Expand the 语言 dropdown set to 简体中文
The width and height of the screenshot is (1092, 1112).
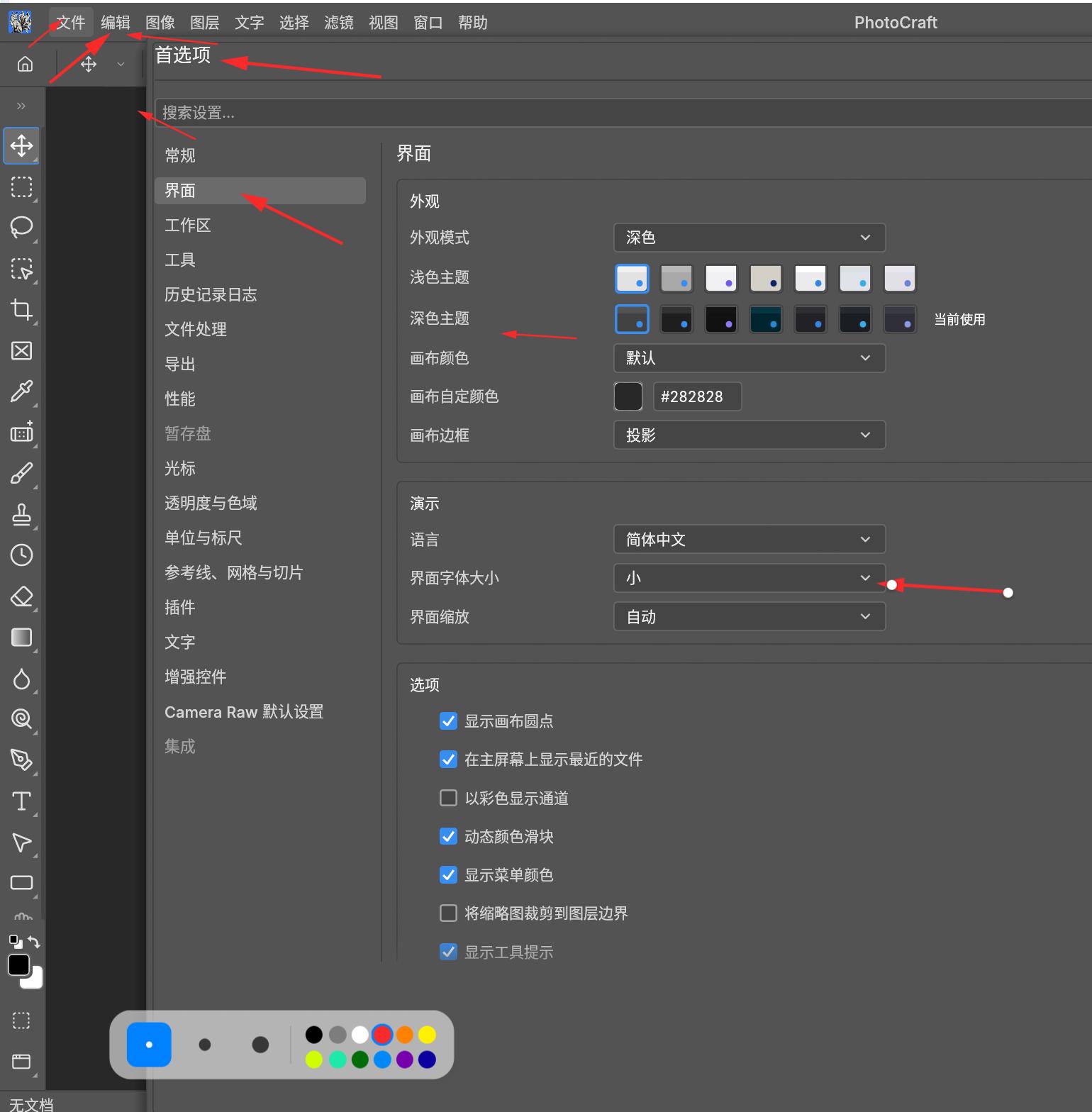750,540
